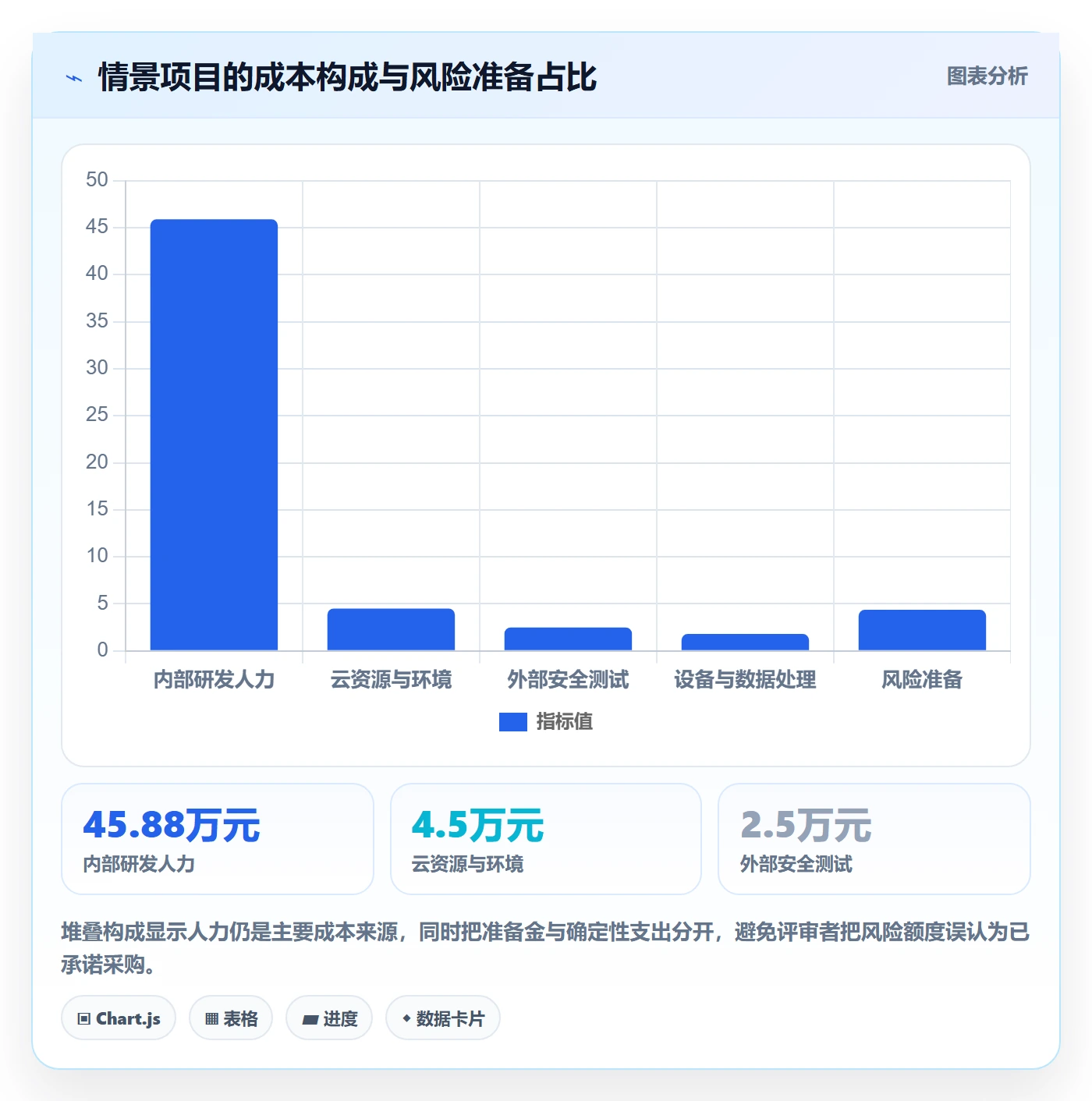Click the grid icon in 表格 chip
1092x1101 pixels.
[211, 1018]
